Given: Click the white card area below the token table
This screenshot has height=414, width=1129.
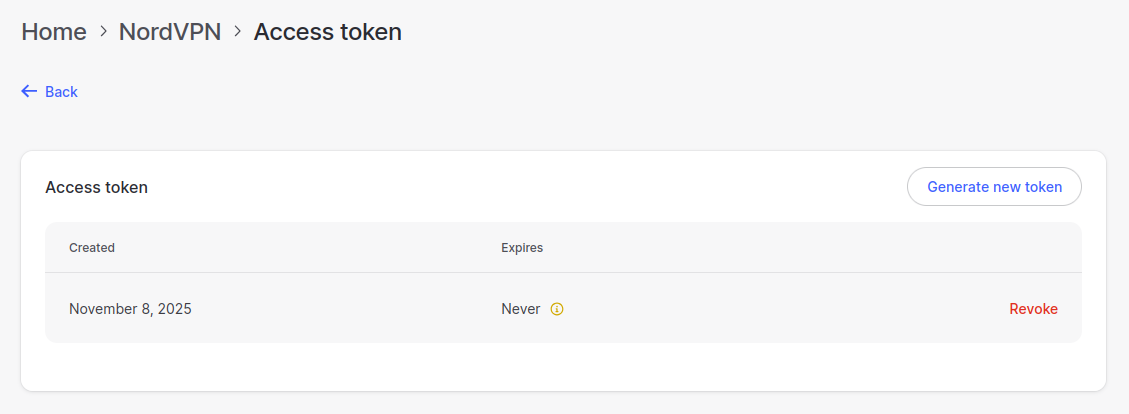Looking at the screenshot, I should (560, 366).
